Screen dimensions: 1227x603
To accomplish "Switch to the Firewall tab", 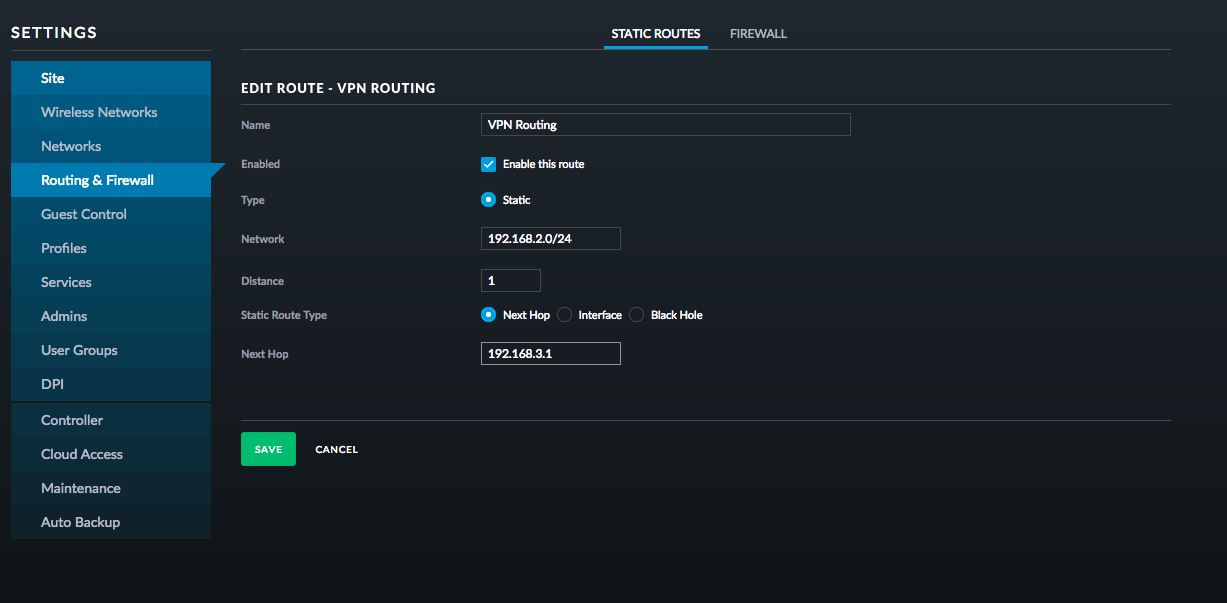I will 758,34.
